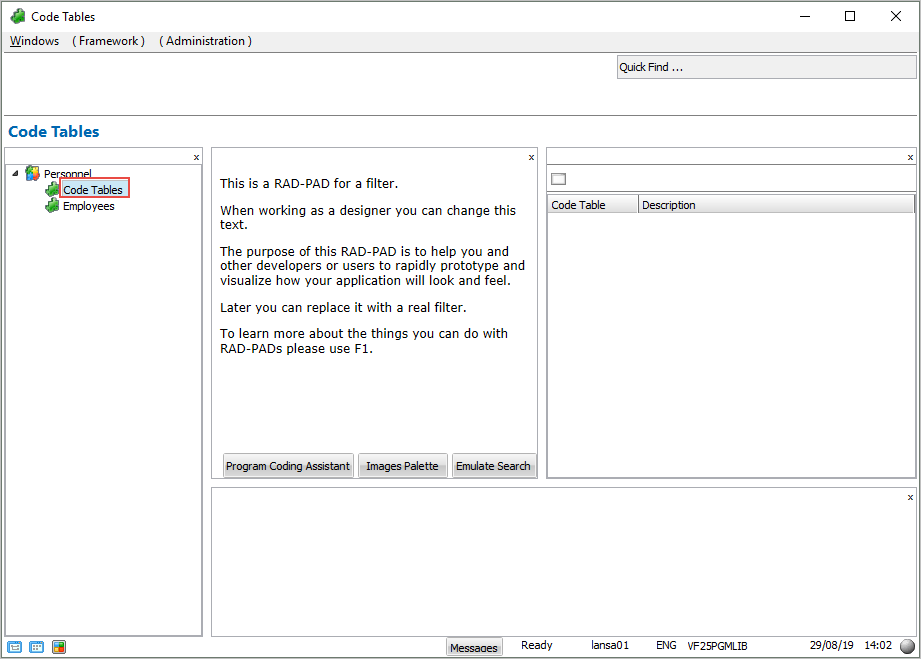Sort by Description column header

pos(776,204)
